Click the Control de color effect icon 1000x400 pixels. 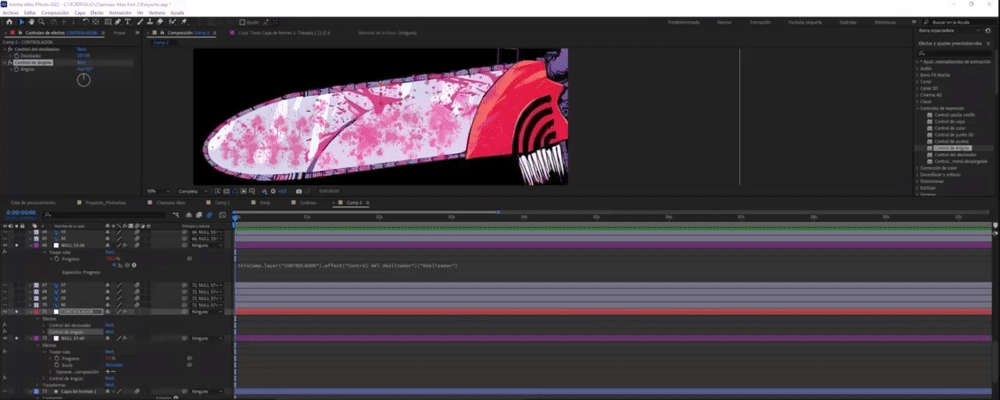[x=930, y=128]
